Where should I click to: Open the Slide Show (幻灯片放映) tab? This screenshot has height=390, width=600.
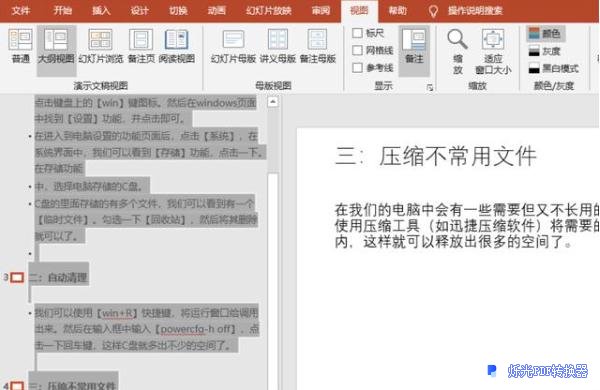tap(269, 10)
